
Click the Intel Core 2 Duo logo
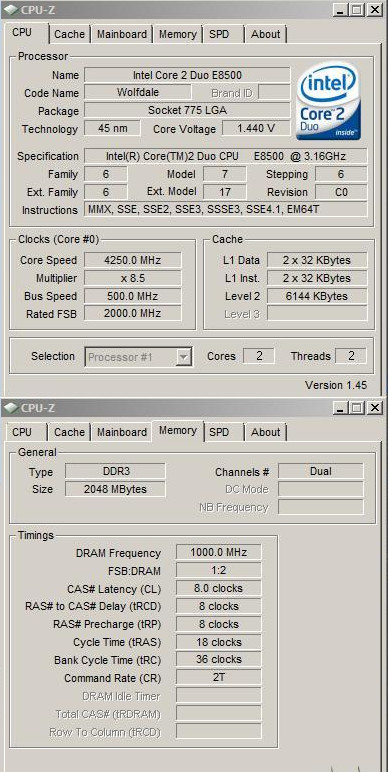click(328, 100)
